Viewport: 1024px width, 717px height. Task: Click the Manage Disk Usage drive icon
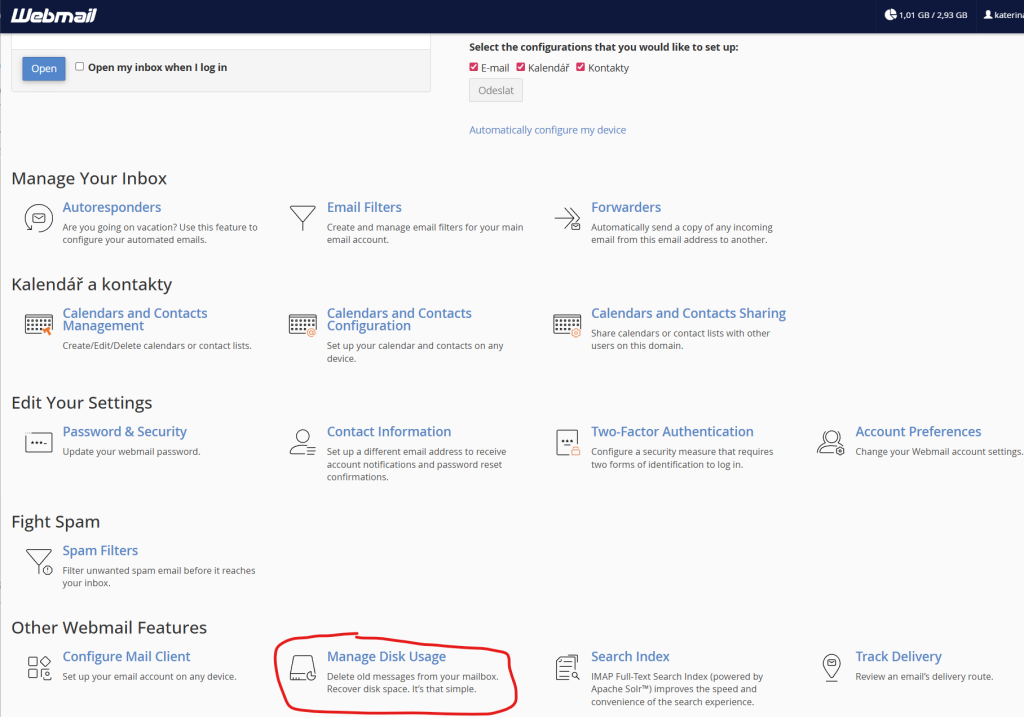(x=303, y=667)
